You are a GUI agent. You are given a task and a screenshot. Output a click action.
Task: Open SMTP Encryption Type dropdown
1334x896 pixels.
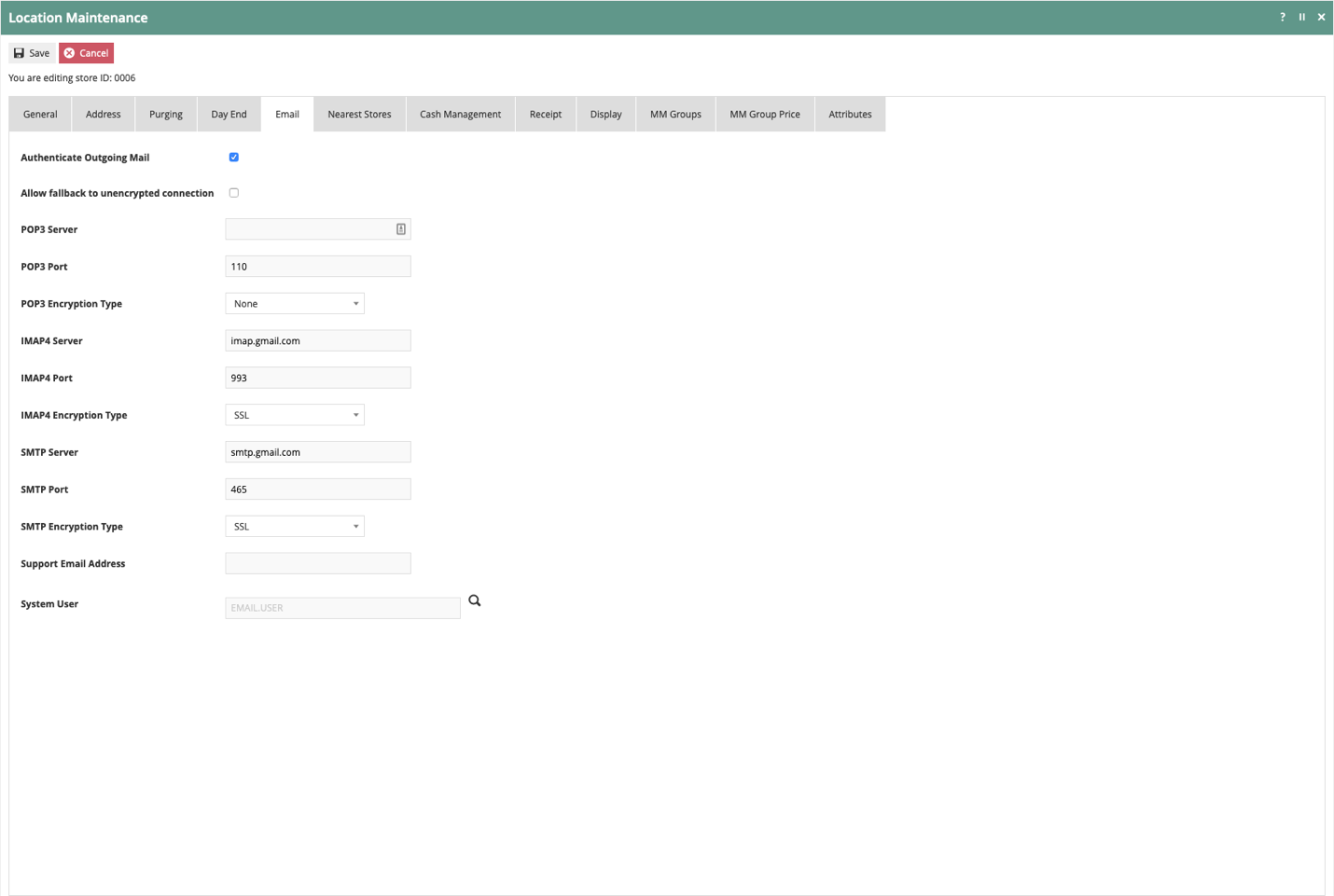click(x=295, y=527)
